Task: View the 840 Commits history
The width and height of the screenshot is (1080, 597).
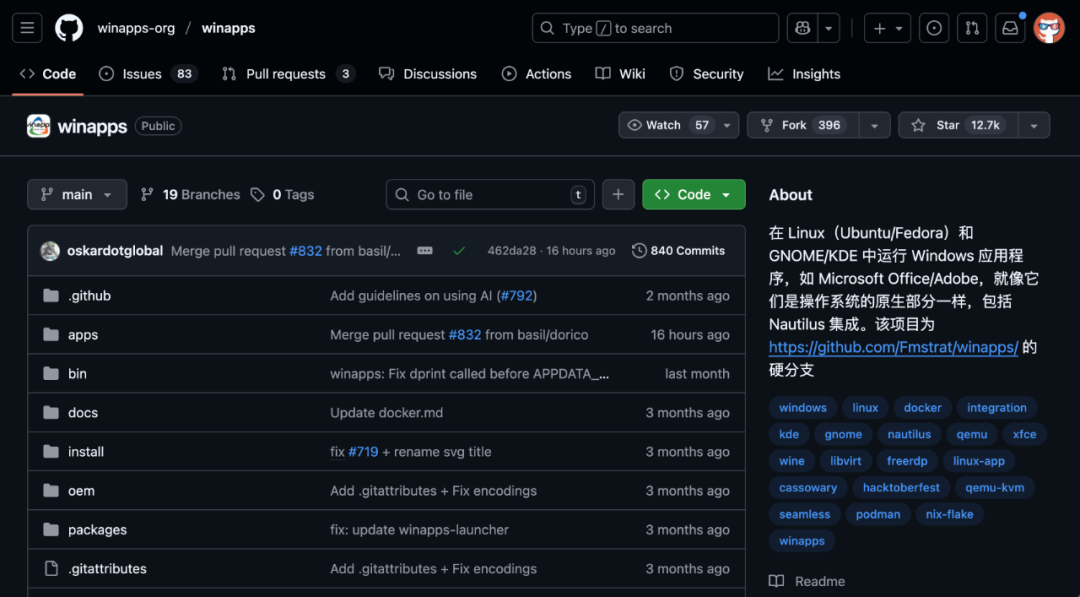Action: click(x=678, y=251)
